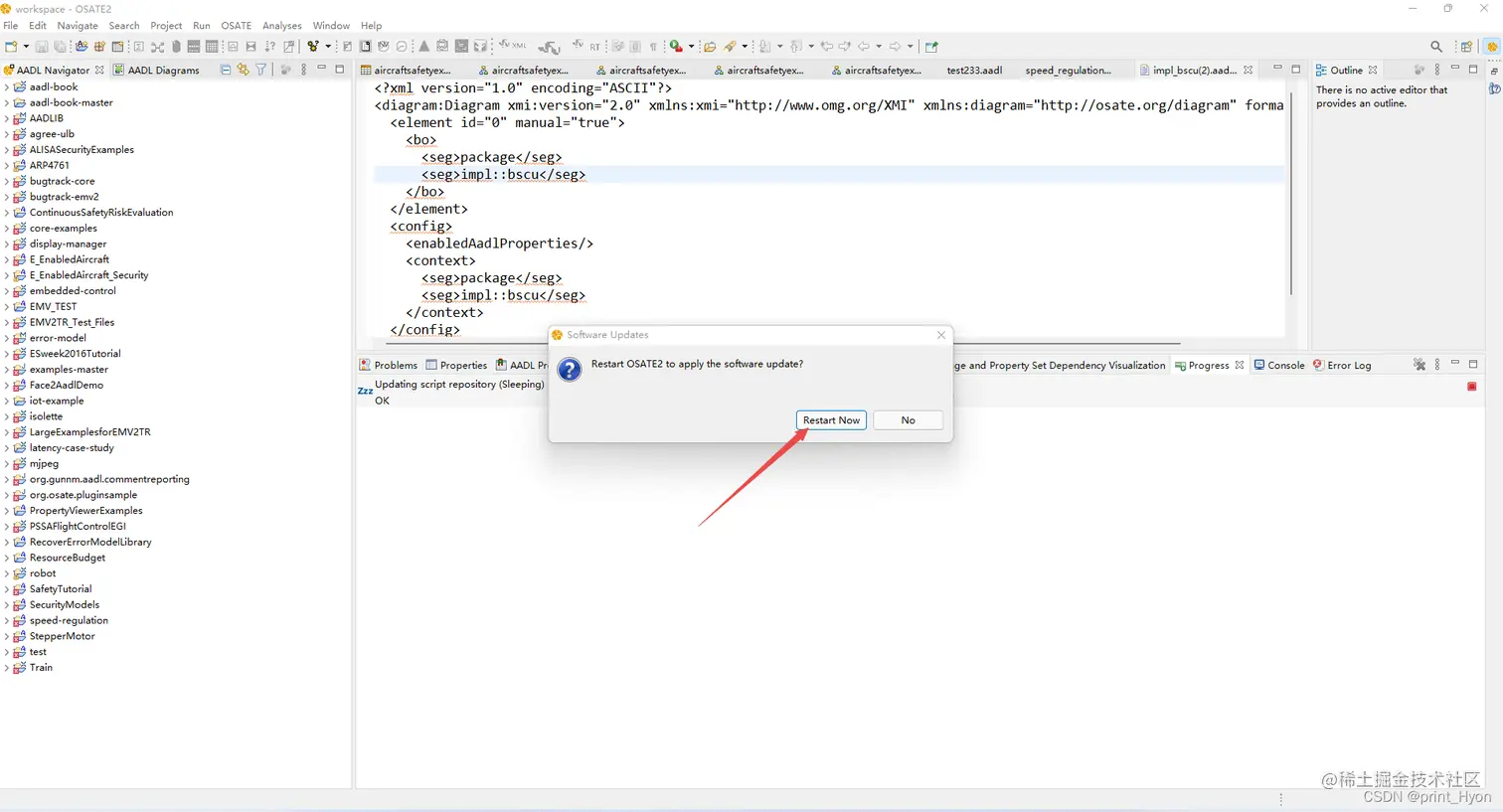
Task: Select the StepperMotor project
Action: [x=62, y=636]
